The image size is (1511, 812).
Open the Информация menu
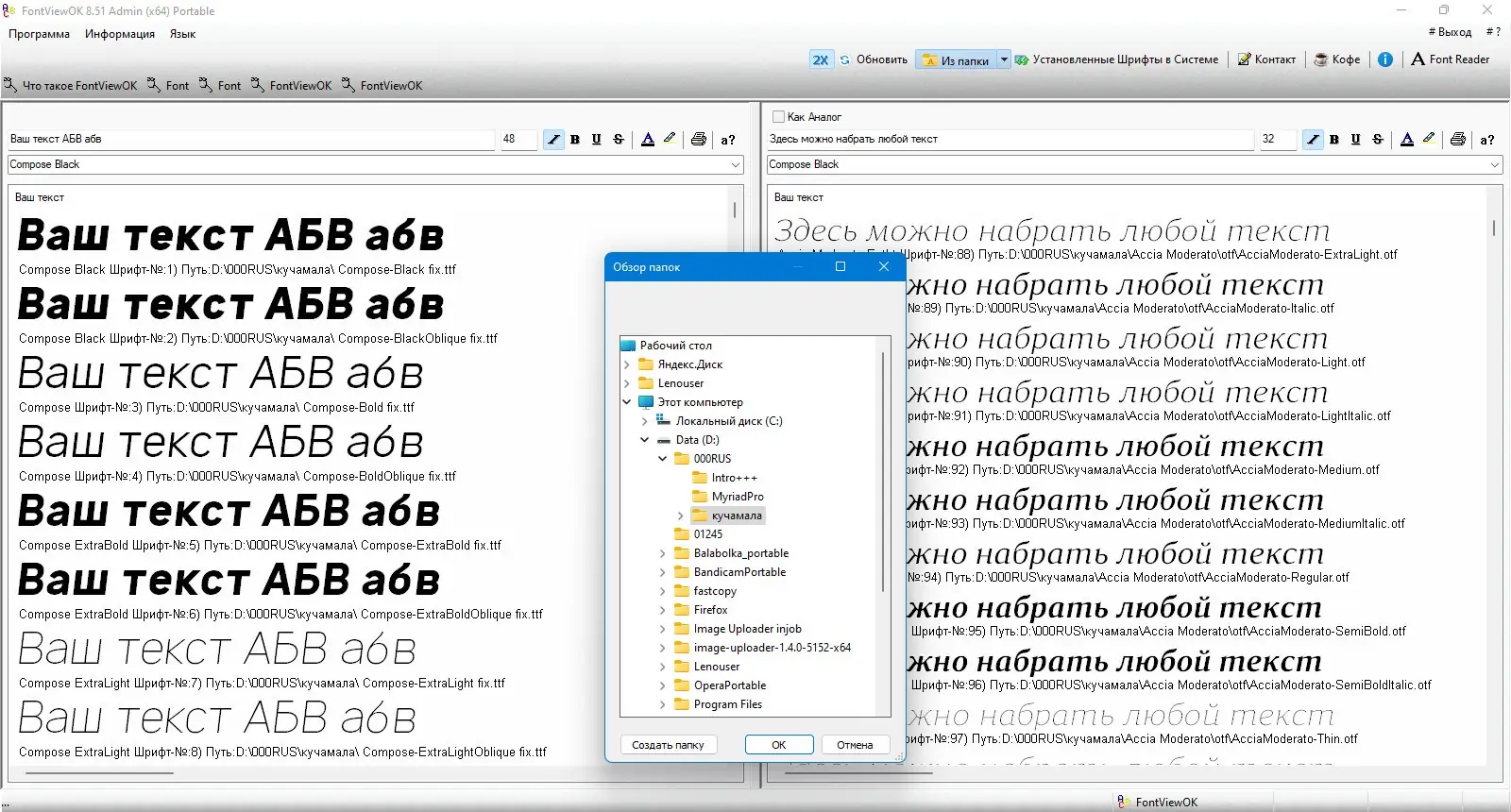click(x=120, y=34)
